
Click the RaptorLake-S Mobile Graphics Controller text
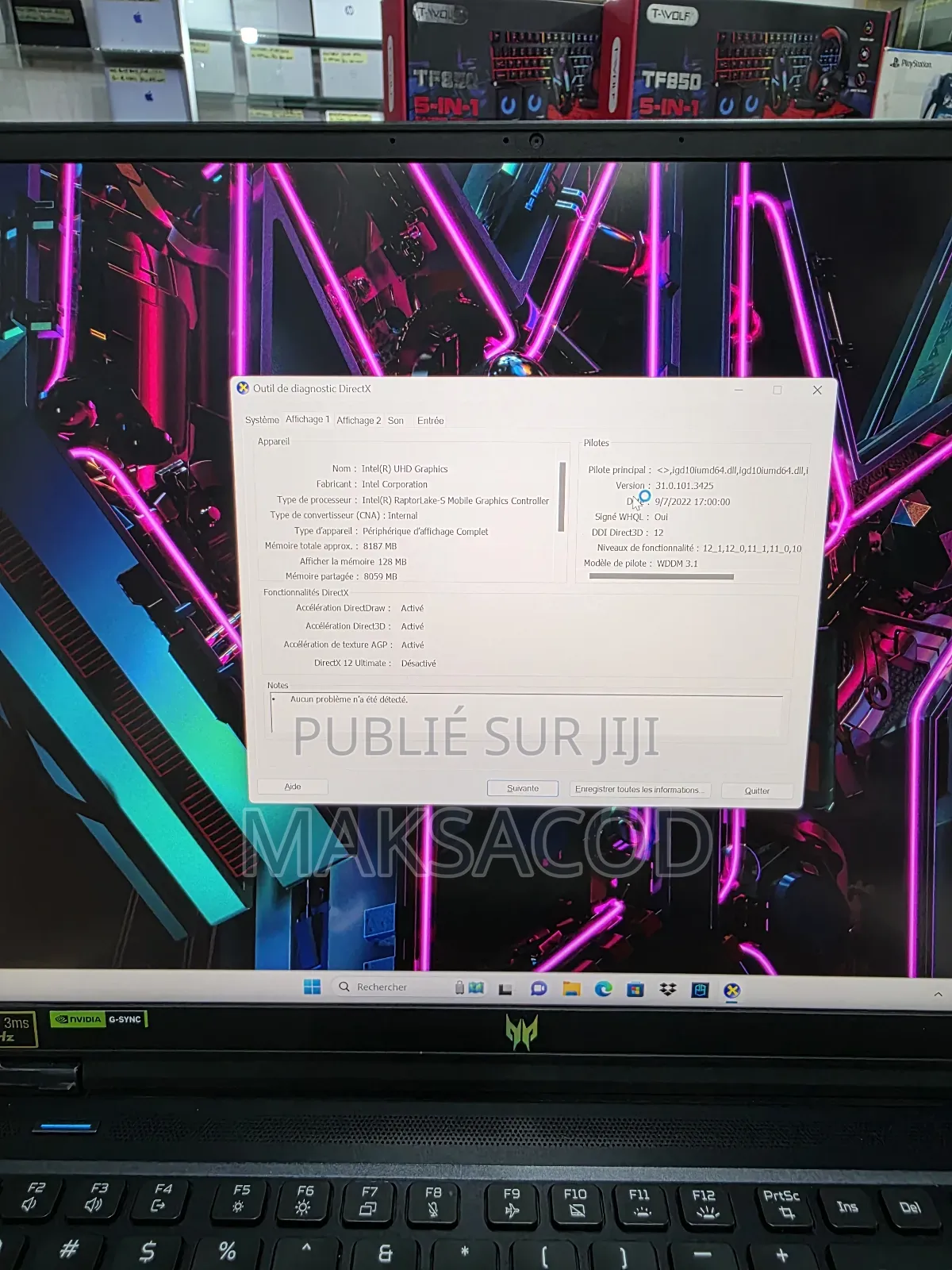[455, 501]
